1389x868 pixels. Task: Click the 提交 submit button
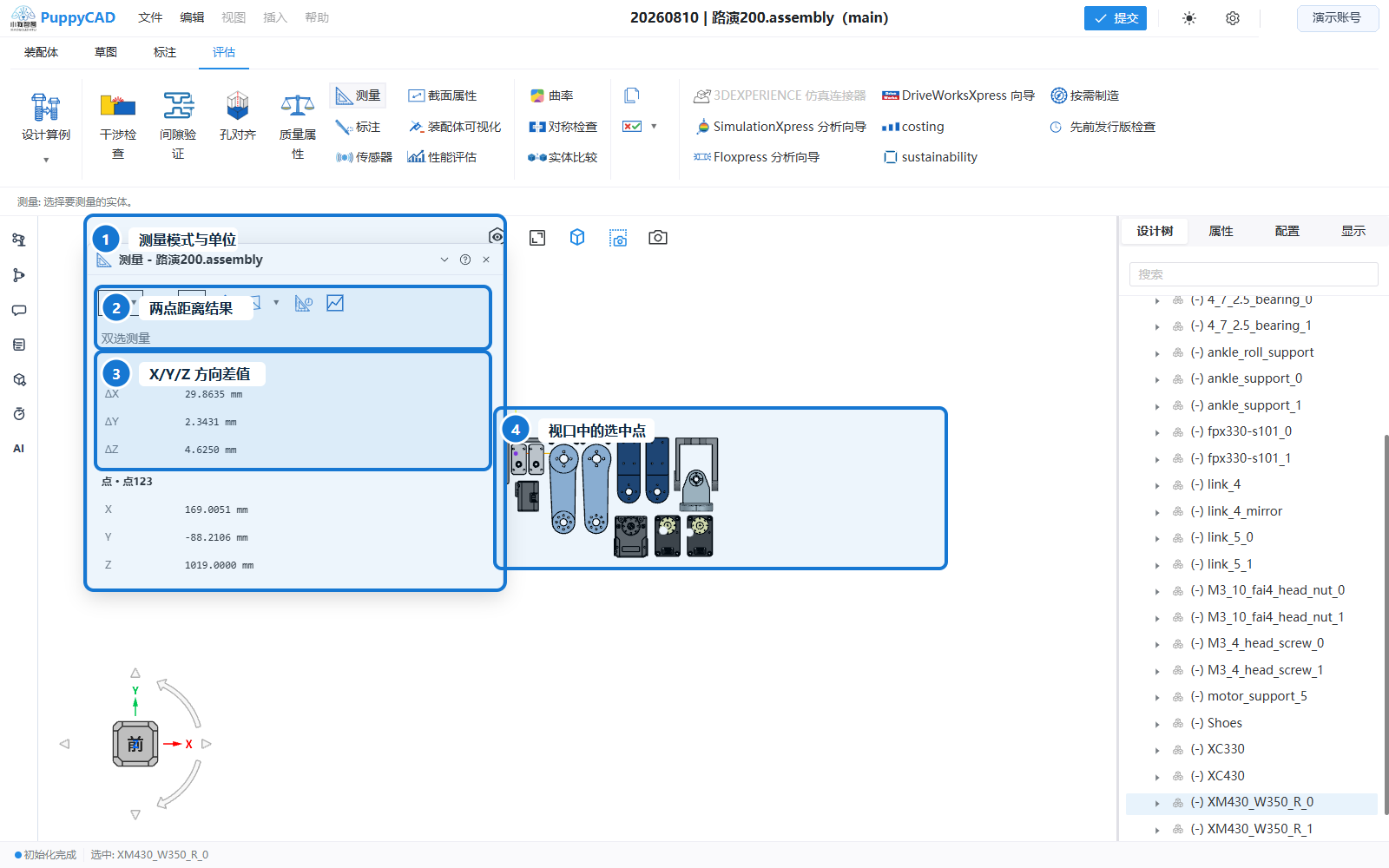(1116, 18)
